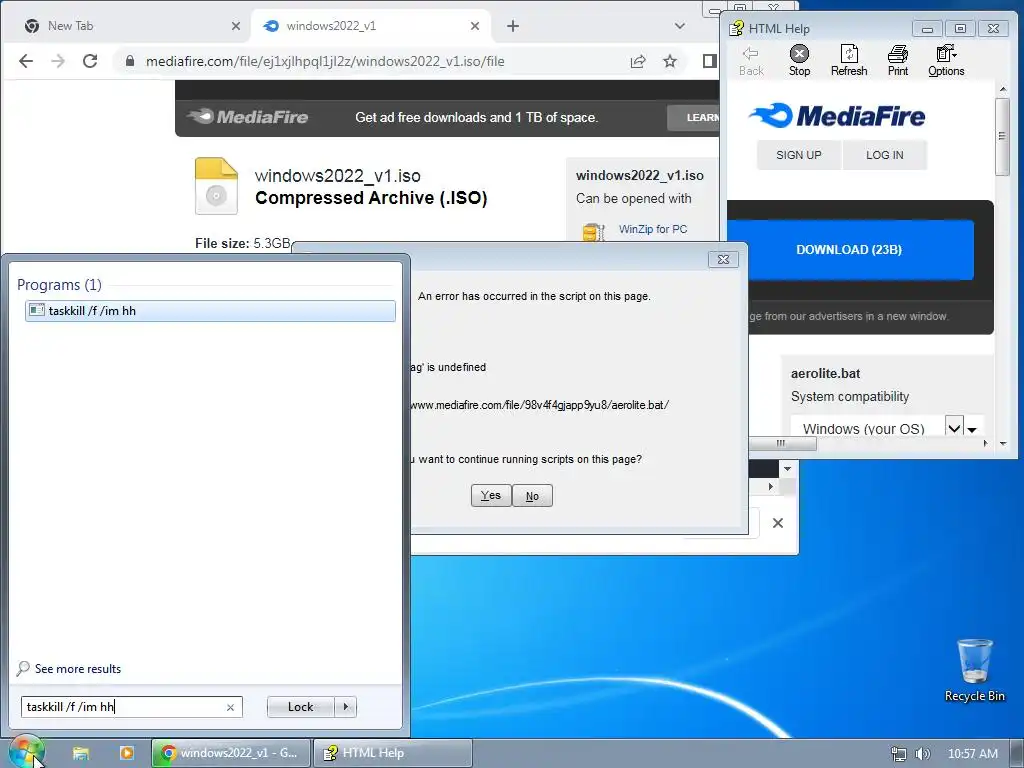Viewport: 1024px width, 768px height.
Task: Click HTML Help scroll right arrow
Action: [986, 443]
